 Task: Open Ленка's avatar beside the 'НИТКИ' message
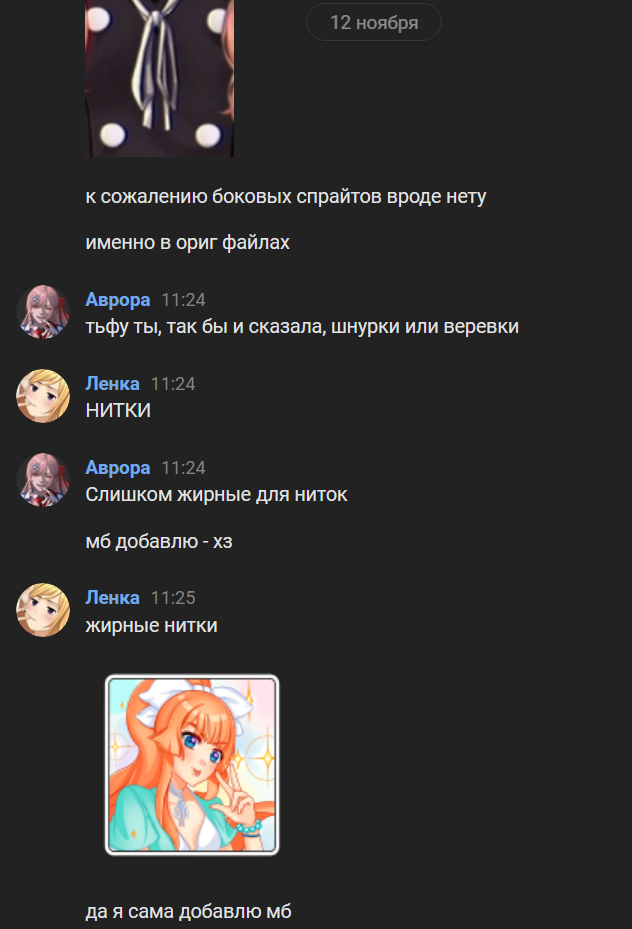click(43, 396)
